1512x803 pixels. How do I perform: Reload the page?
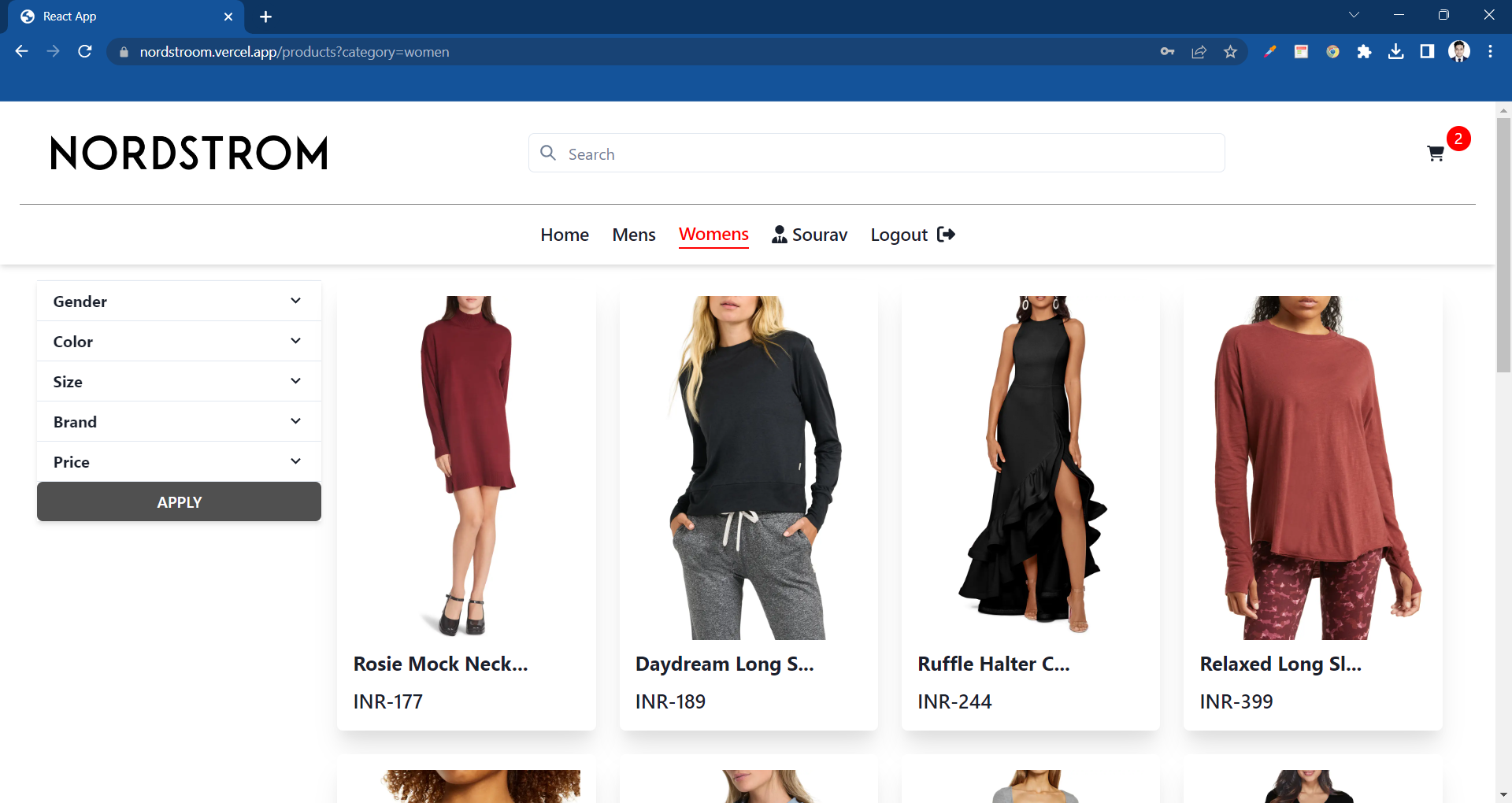click(85, 51)
